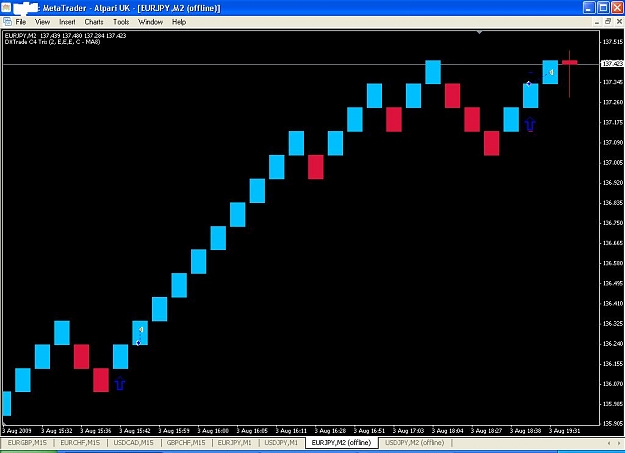This screenshot has height=453, width=625.
Task: Click the red current candle at chart right
Action: pos(570,62)
